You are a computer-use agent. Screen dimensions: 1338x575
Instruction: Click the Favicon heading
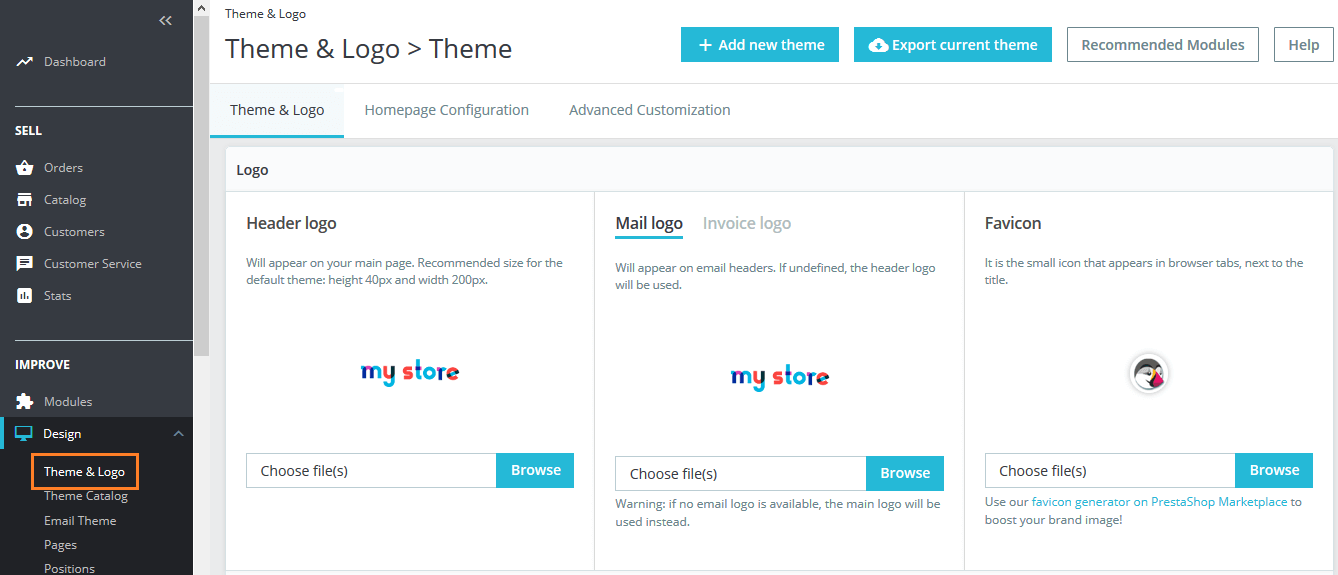tap(1013, 224)
